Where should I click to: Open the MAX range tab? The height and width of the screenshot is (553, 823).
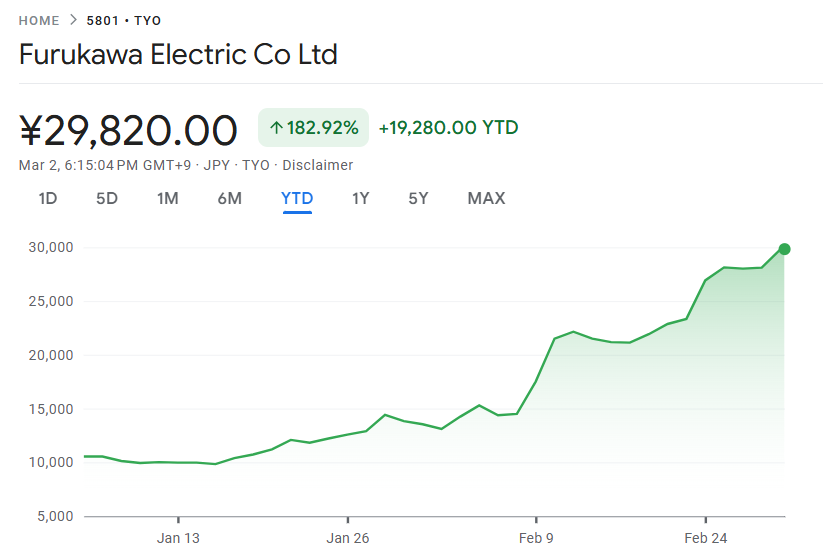(486, 198)
